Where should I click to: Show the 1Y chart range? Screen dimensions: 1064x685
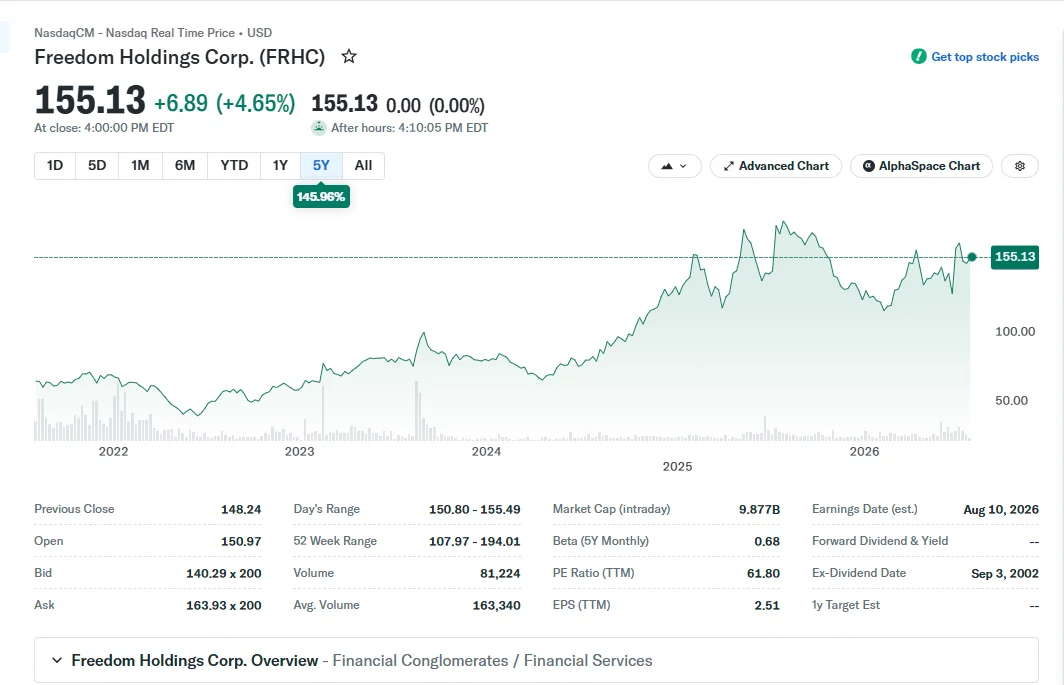[x=280, y=166]
